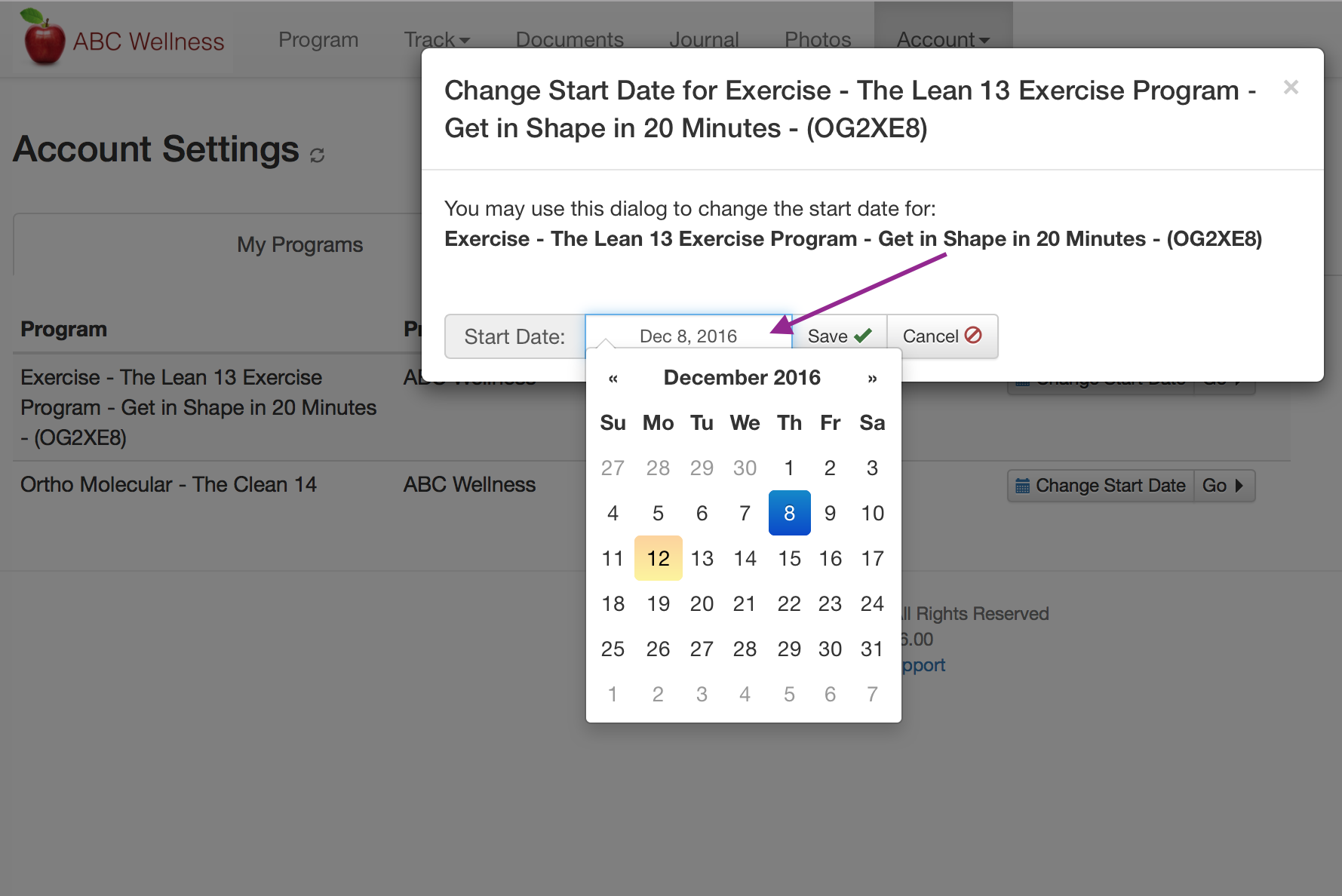Cancel the start date change

point(941,336)
